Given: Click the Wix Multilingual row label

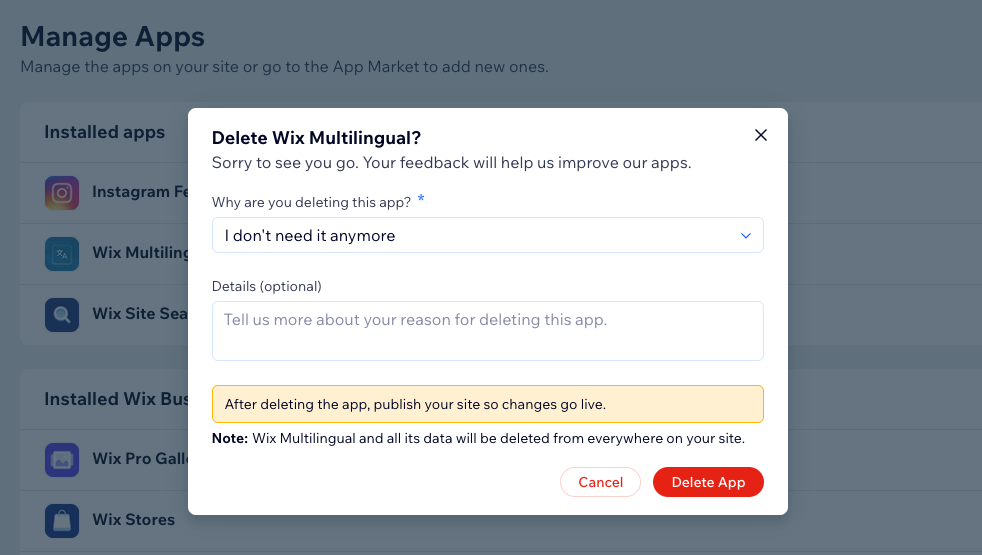Looking at the screenshot, I should click(140, 252).
